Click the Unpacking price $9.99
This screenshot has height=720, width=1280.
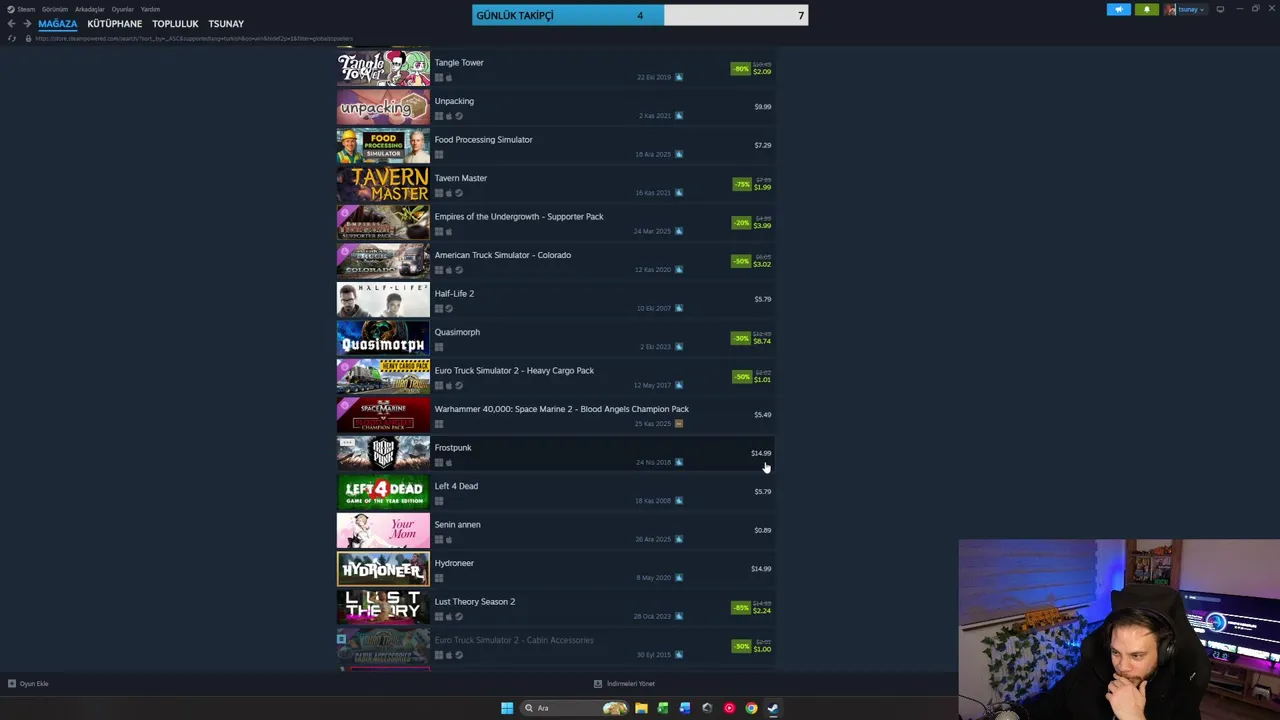(763, 107)
